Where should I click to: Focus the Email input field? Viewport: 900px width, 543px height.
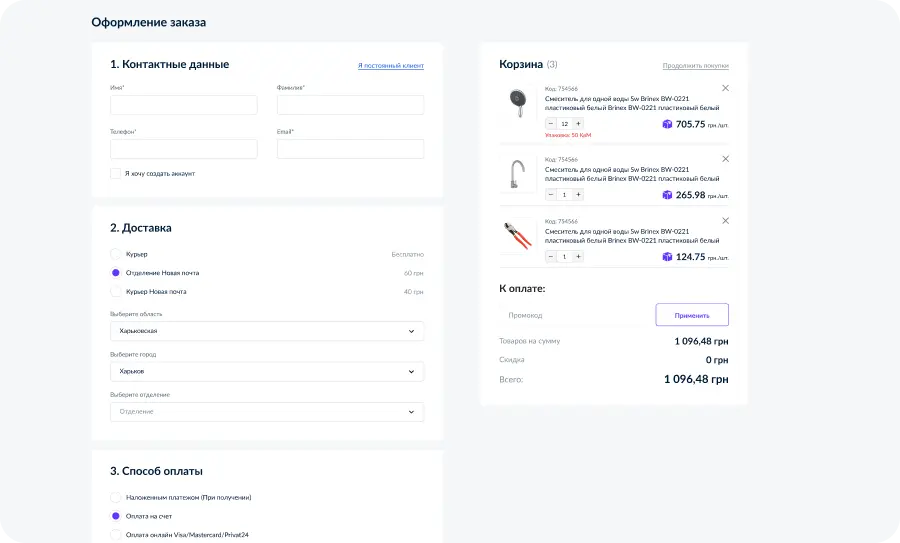click(350, 149)
